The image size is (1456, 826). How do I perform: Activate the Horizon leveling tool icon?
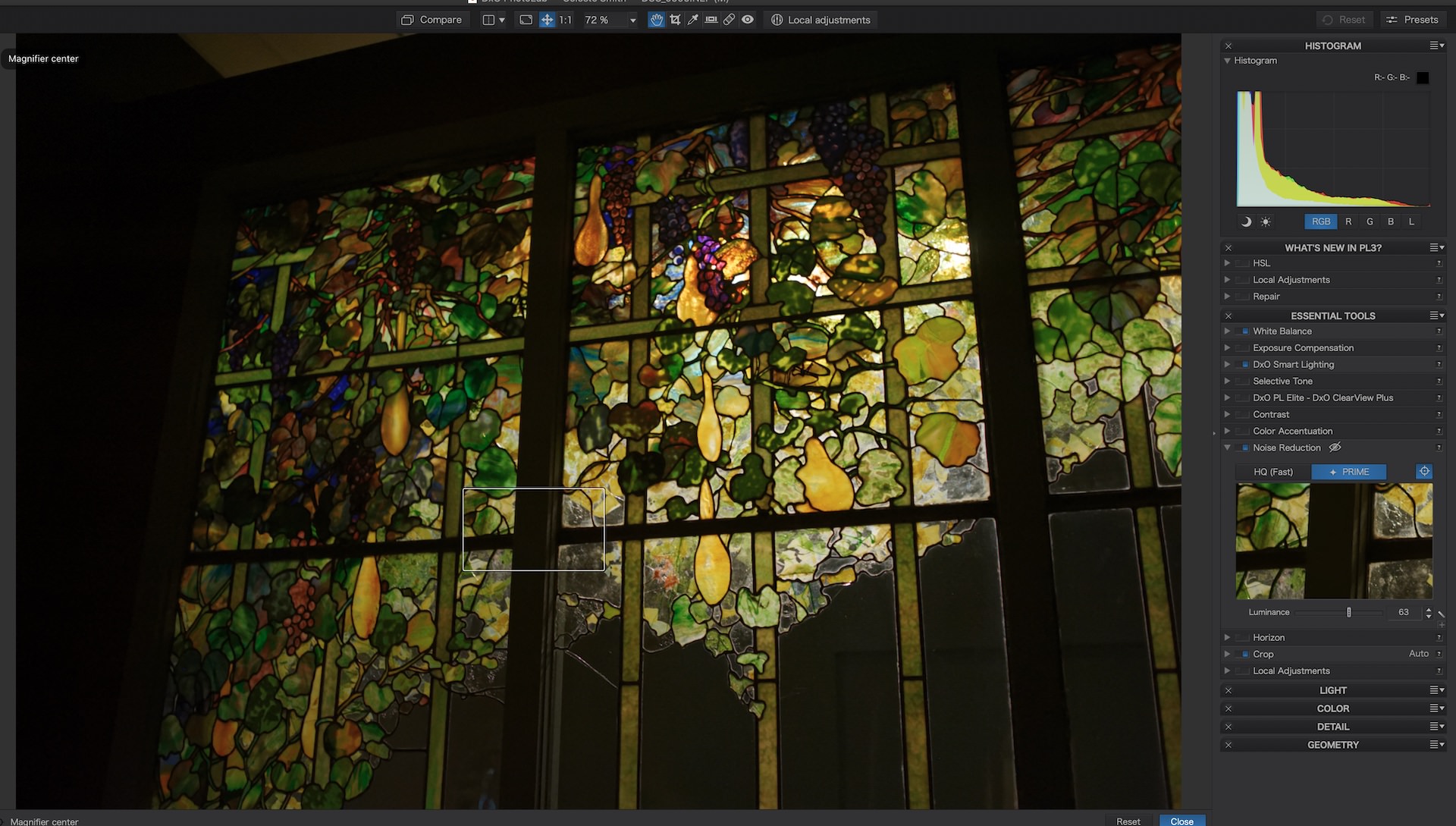[711, 20]
